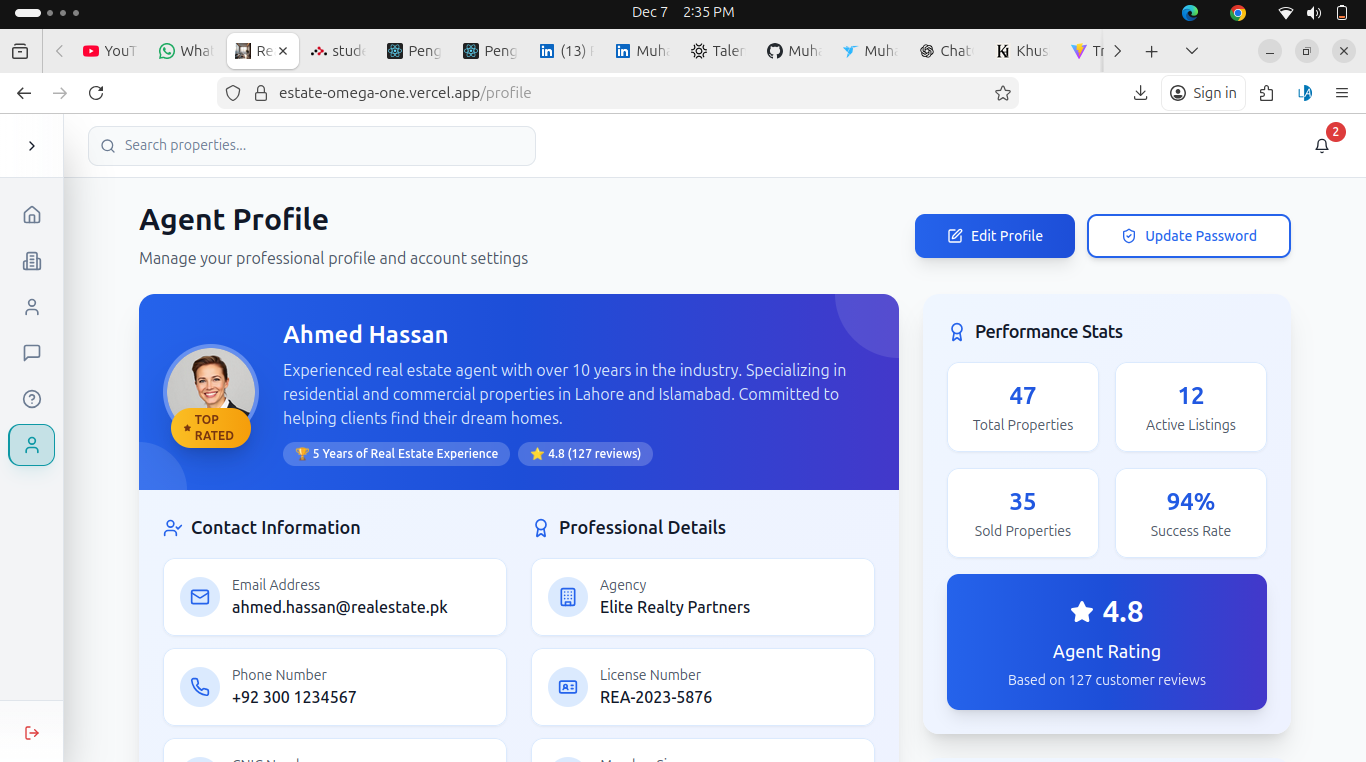Image resolution: width=1366 pixels, height=762 pixels.
Task: Select the highlighted profile icon in sidebar
Action: (32, 445)
